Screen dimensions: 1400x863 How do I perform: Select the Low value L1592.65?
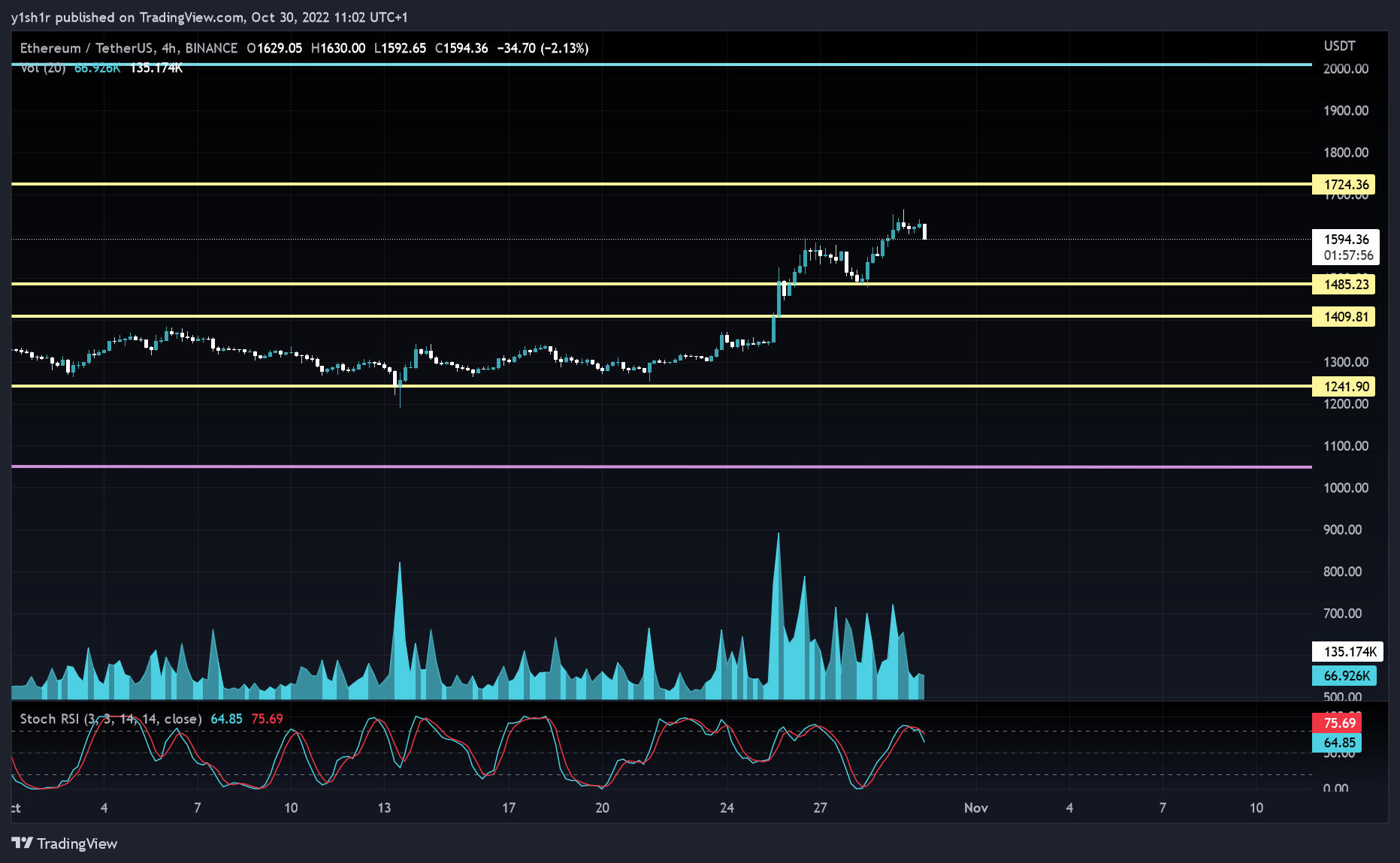tap(401, 48)
